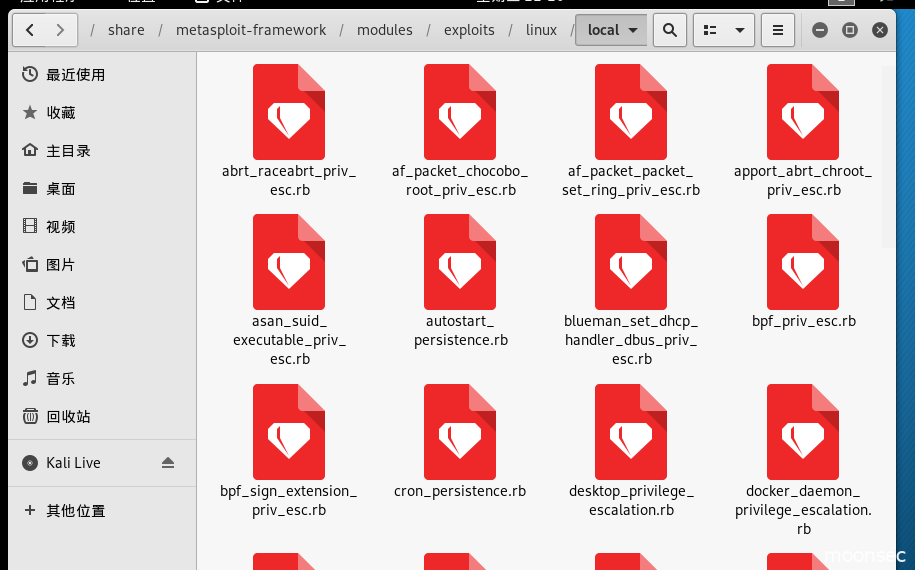Viewport: 915px width, 570px height.
Task: Navigate to metasploit-framework in path bar
Action: (x=251, y=30)
